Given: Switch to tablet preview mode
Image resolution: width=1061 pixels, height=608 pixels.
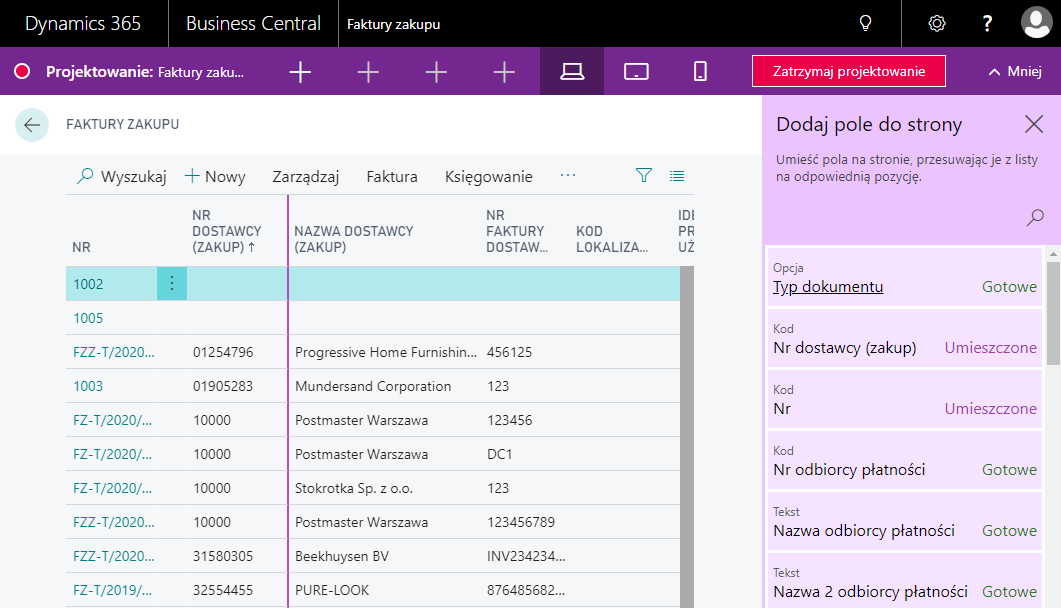Looking at the screenshot, I should 636,71.
